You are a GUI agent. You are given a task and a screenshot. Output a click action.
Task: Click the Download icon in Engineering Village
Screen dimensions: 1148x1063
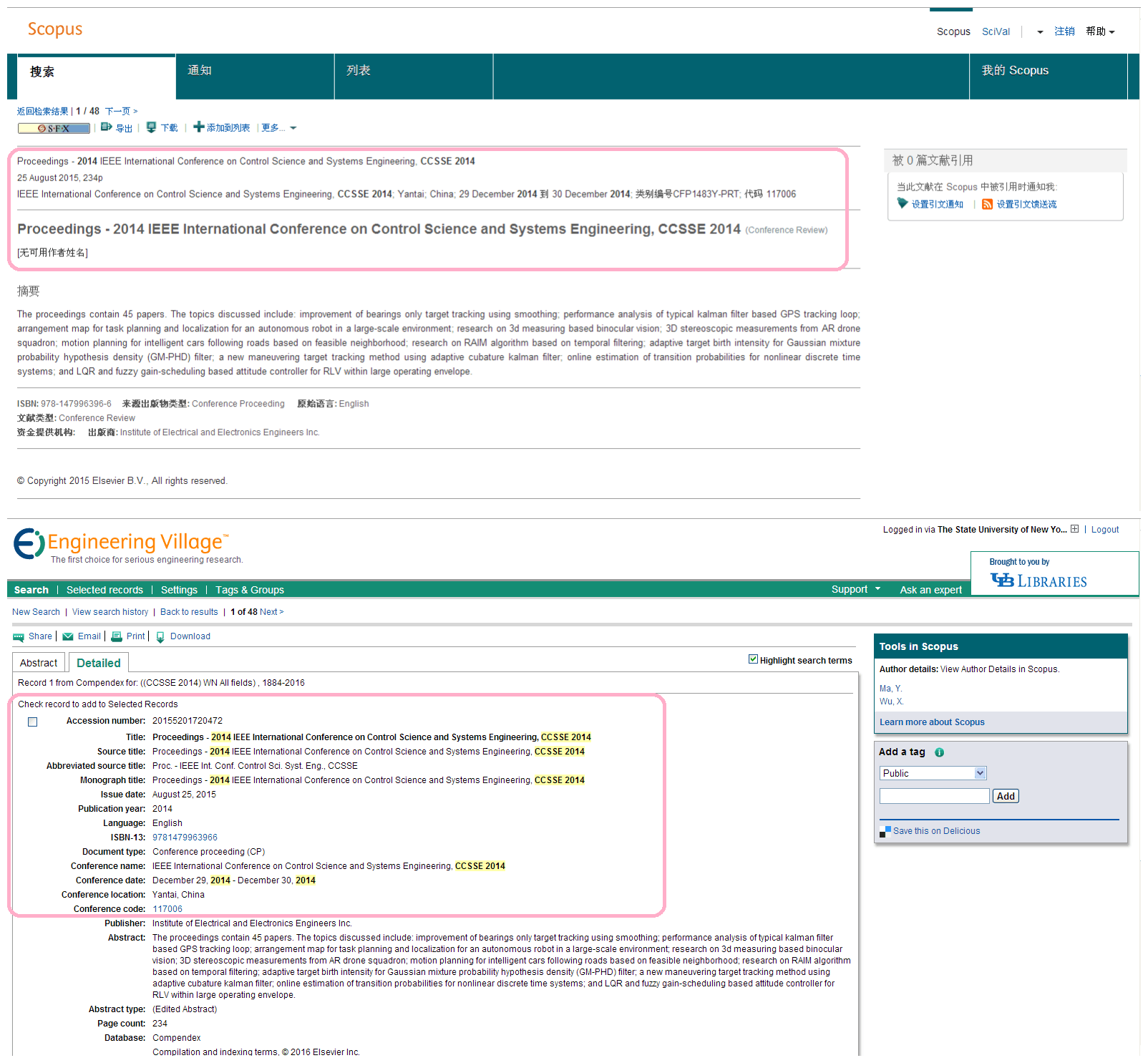pos(160,637)
